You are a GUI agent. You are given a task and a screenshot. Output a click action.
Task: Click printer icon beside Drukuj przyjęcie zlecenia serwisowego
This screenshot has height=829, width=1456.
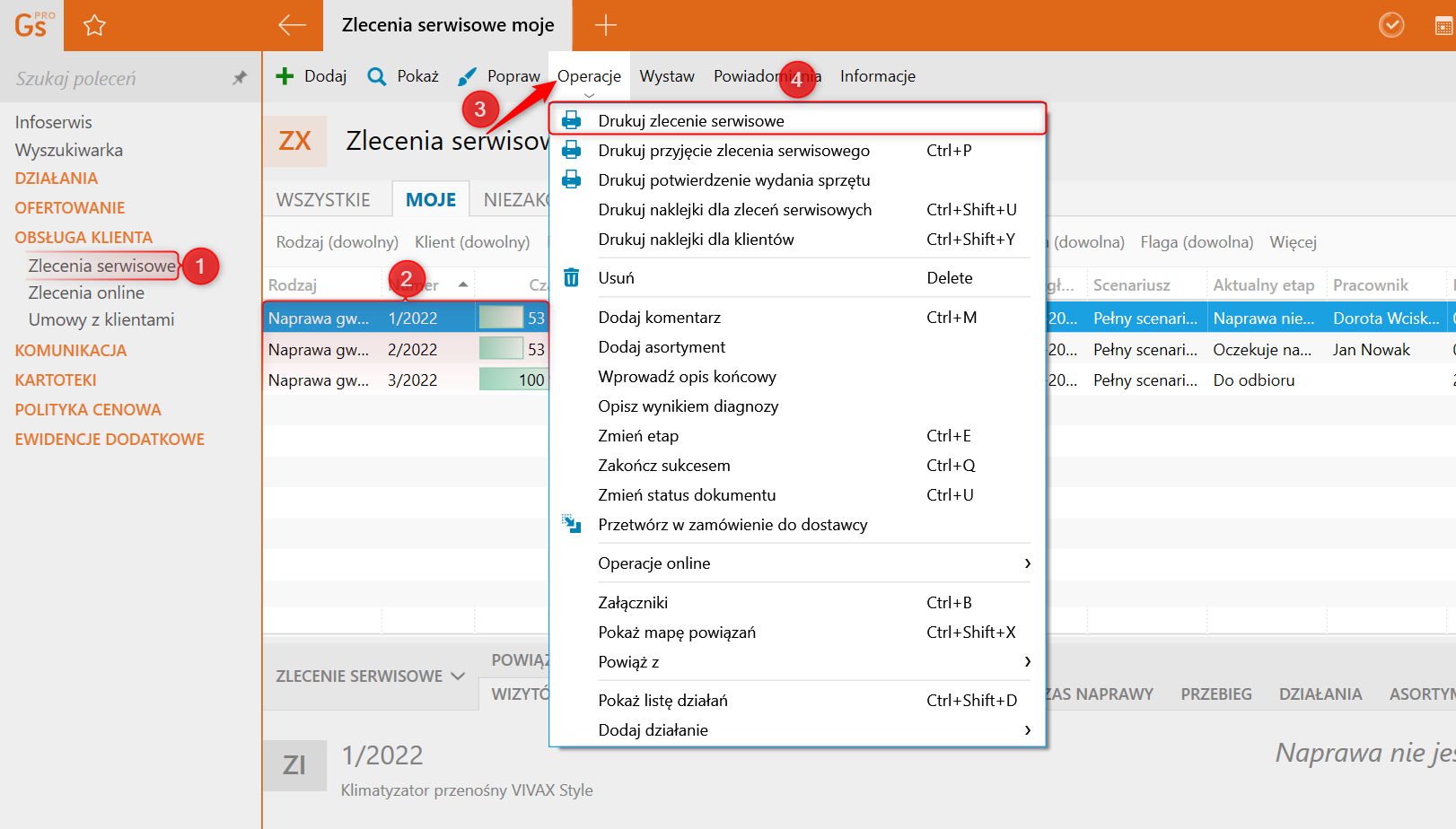click(571, 150)
